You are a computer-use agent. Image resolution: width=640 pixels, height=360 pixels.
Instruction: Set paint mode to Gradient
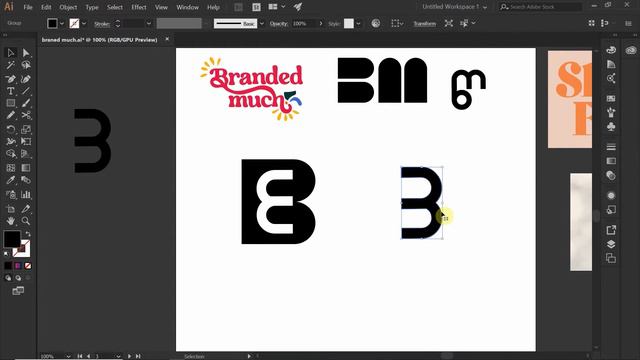pyautogui.click(x=18, y=266)
